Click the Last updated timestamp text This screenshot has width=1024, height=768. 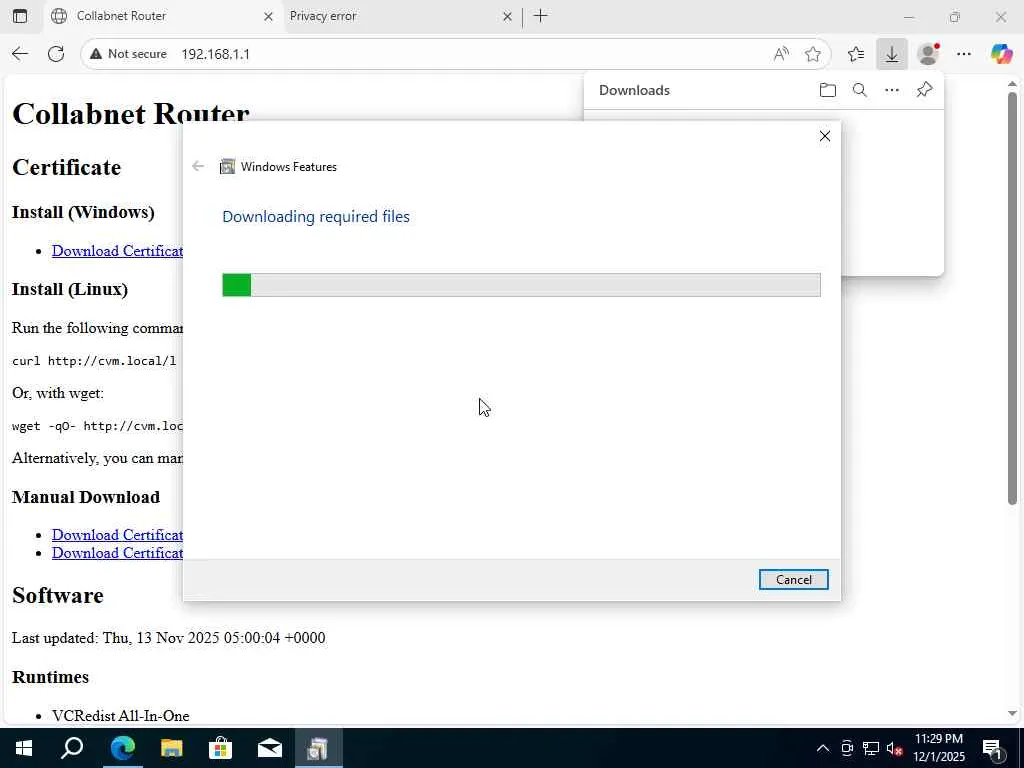click(168, 637)
